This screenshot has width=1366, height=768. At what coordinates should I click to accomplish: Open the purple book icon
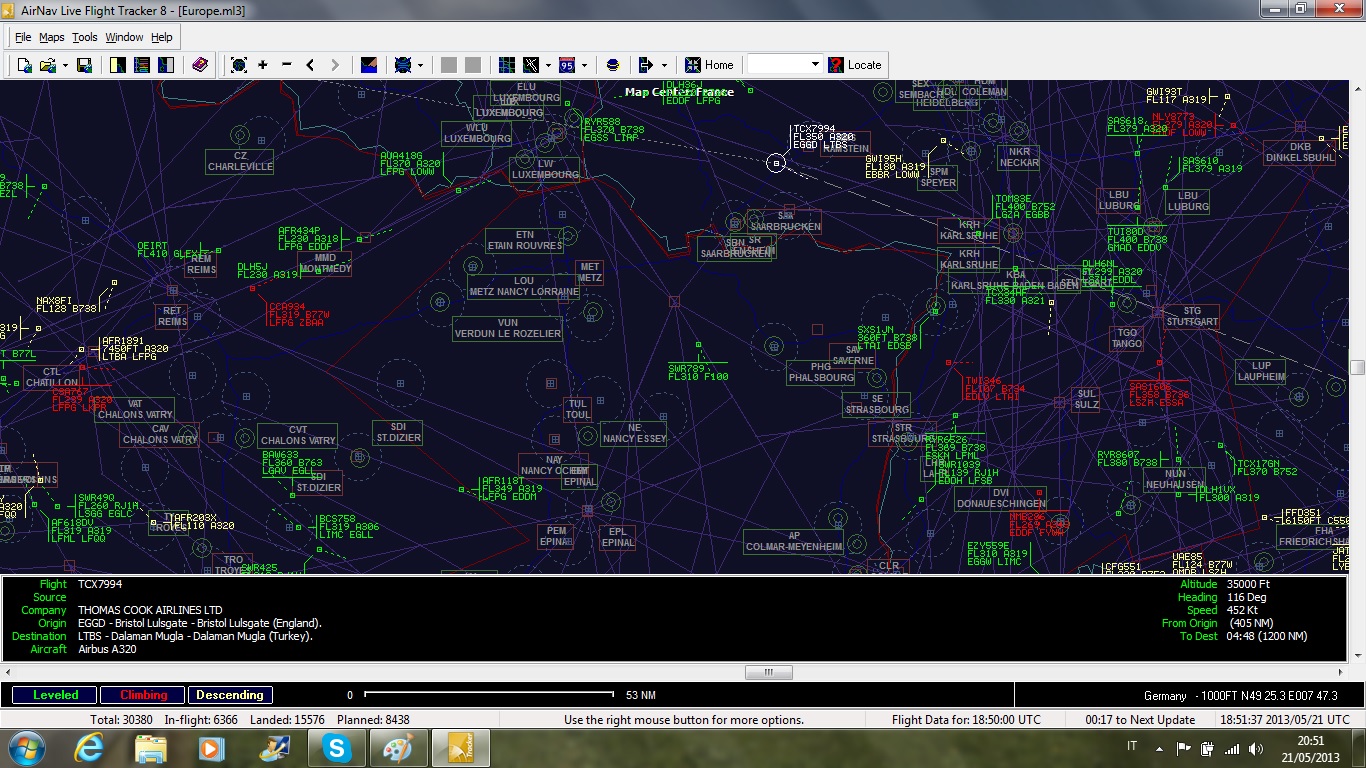point(199,65)
